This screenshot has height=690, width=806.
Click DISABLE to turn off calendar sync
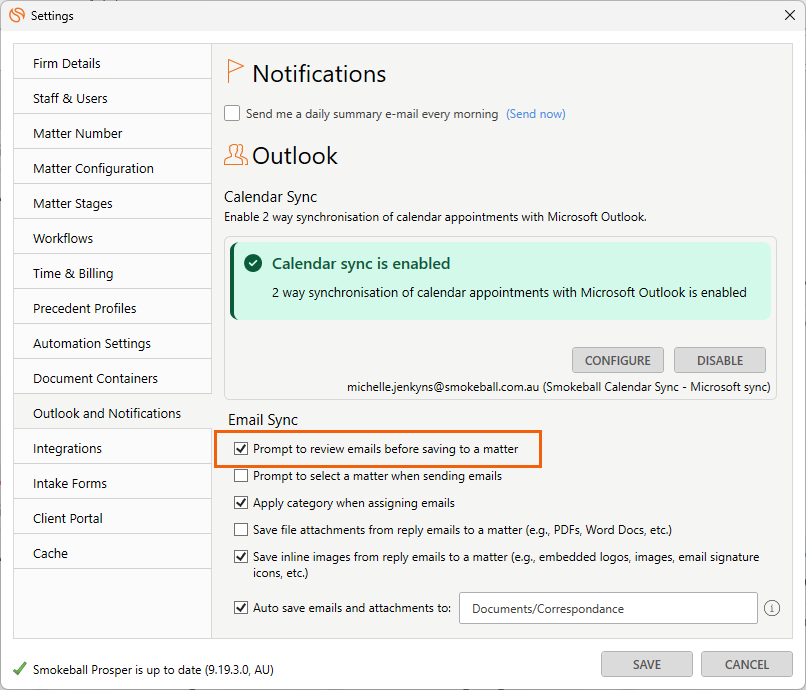(x=720, y=360)
